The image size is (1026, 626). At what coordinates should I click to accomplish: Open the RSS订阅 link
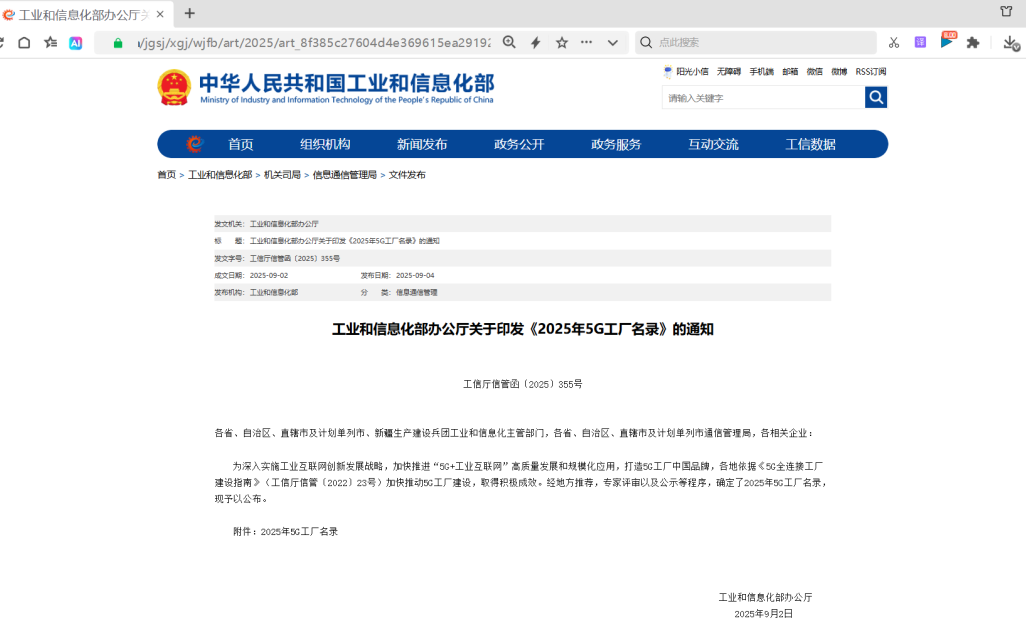click(870, 72)
